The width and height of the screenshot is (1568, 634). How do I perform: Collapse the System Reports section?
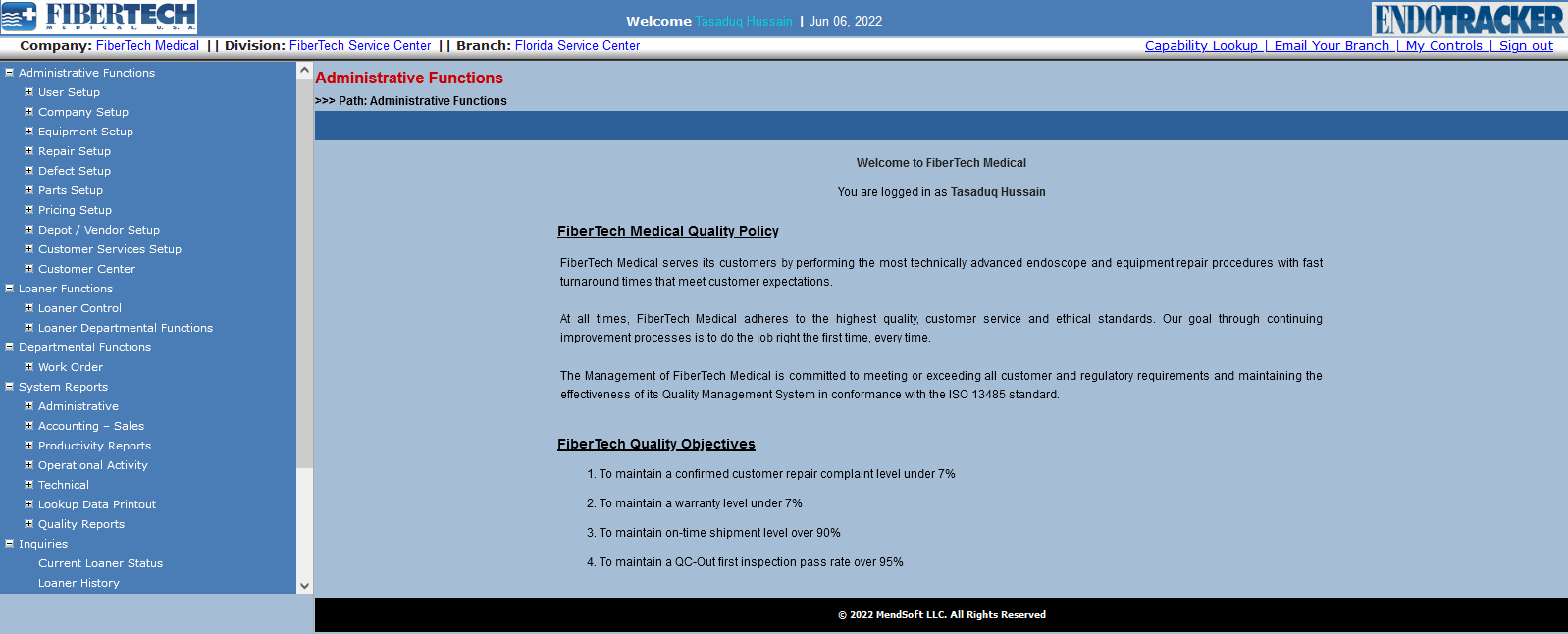pyautogui.click(x=9, y=387)
